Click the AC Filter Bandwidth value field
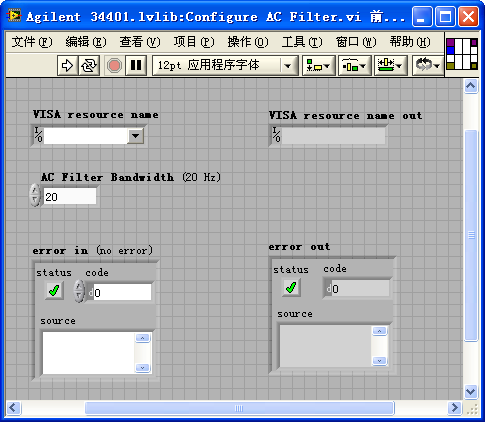The image size is (485, 422). pyautogui.click(x=70, y=196)
